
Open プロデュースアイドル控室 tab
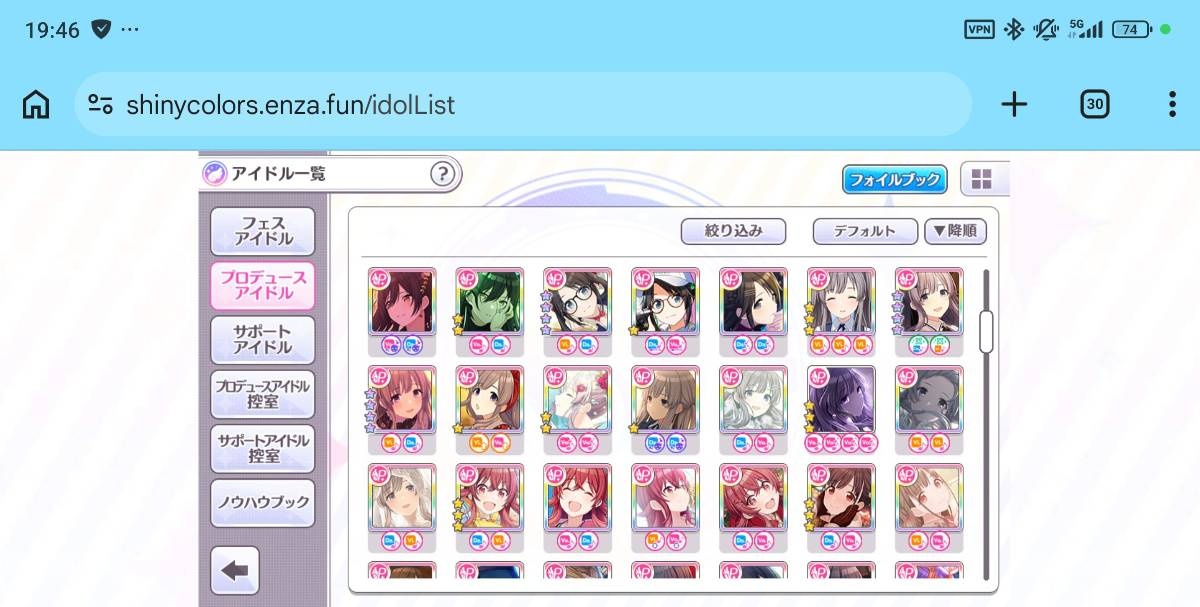tap(263, 394)
